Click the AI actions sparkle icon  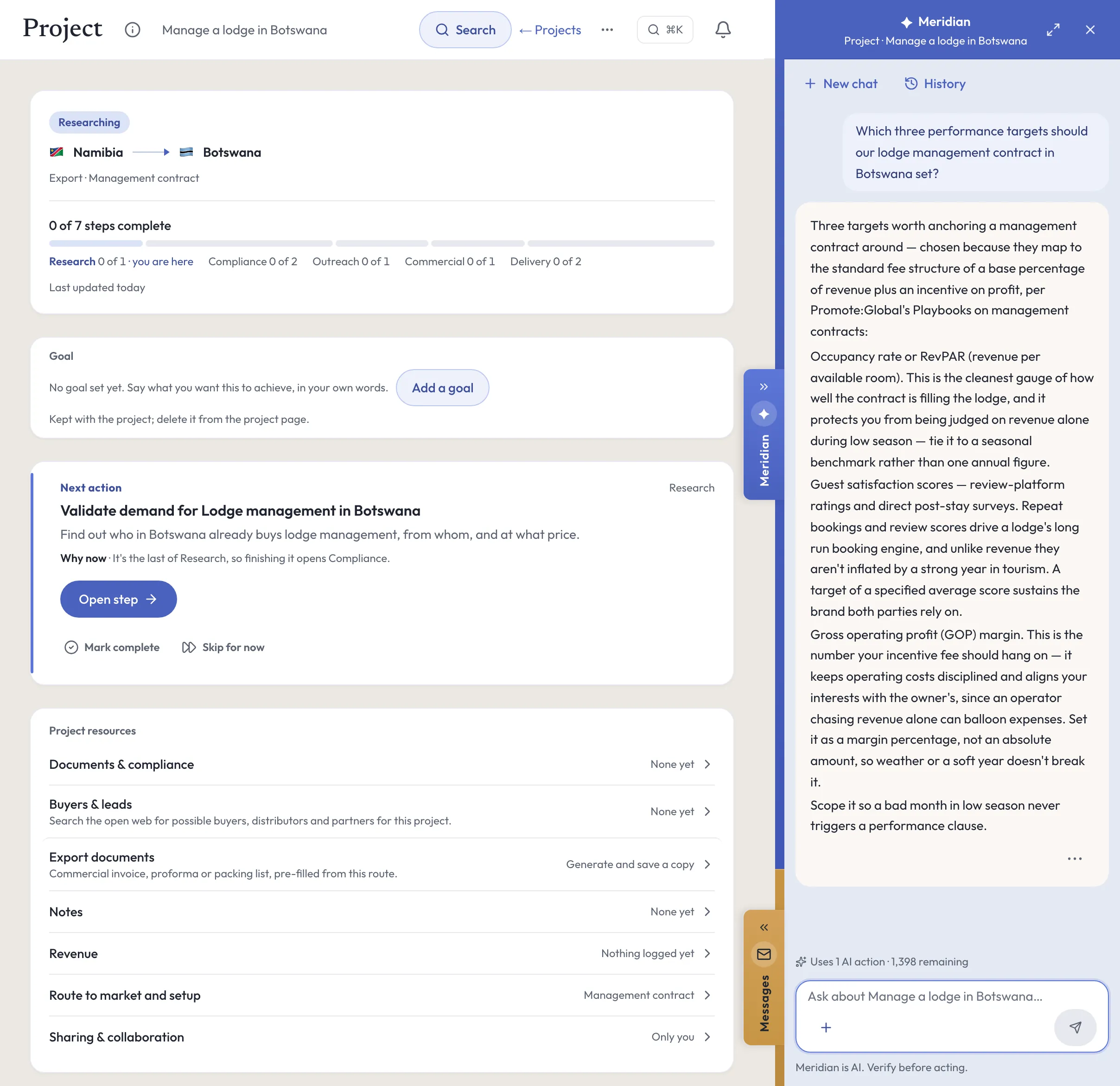pyautogui.click(x=801, y=961)
